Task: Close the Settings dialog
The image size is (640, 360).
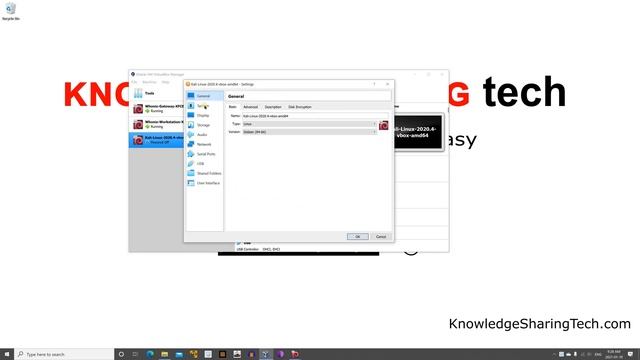Action: [387, 84]
